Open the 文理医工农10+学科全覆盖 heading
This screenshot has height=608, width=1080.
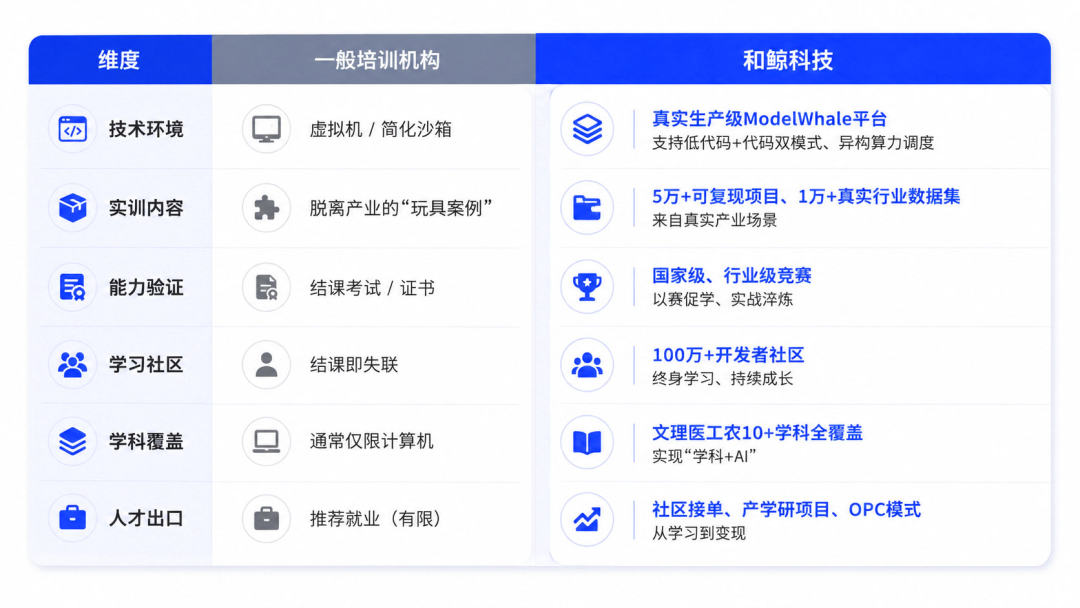click(x=757, y=433)
